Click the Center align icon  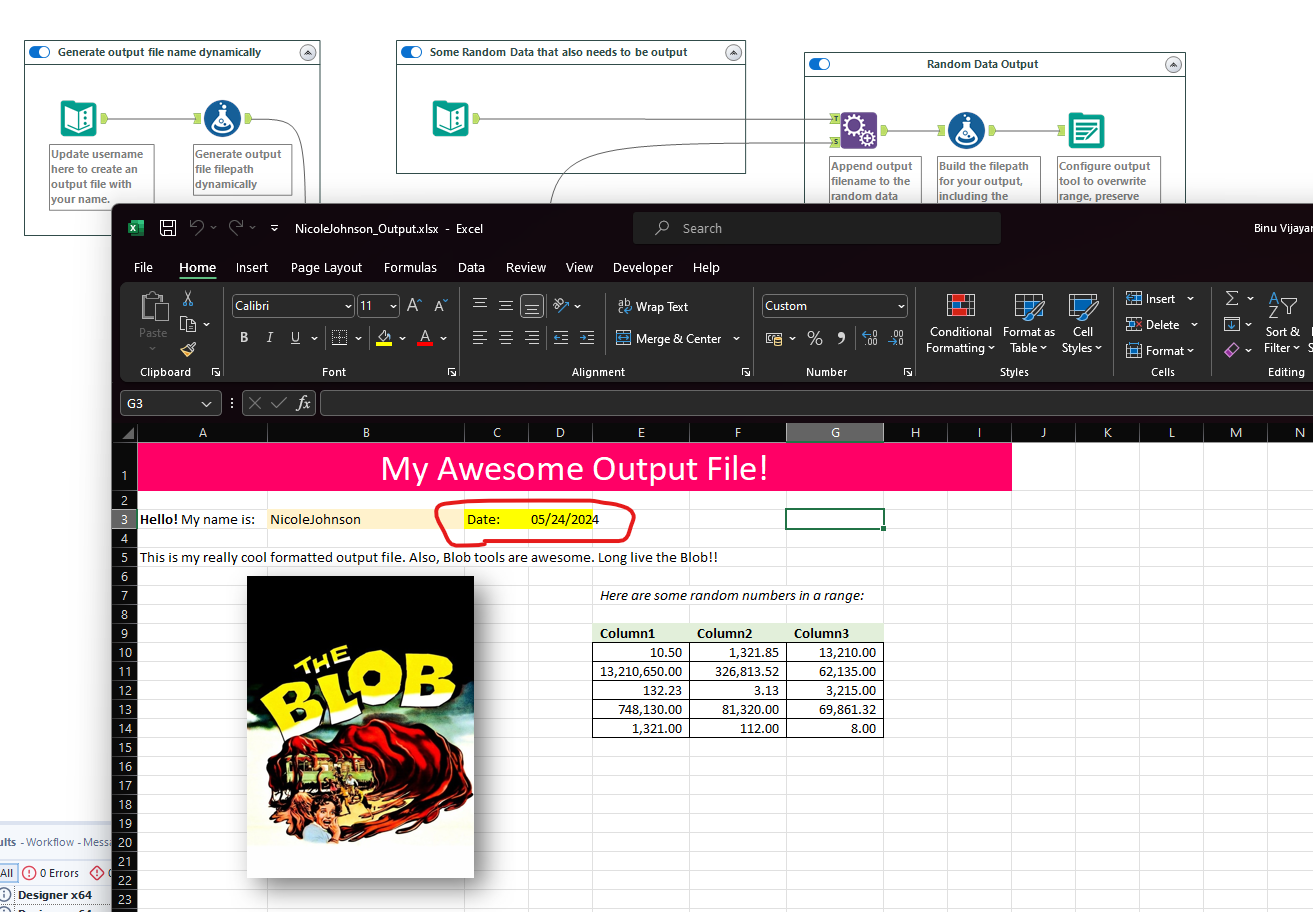pos(506,338)
